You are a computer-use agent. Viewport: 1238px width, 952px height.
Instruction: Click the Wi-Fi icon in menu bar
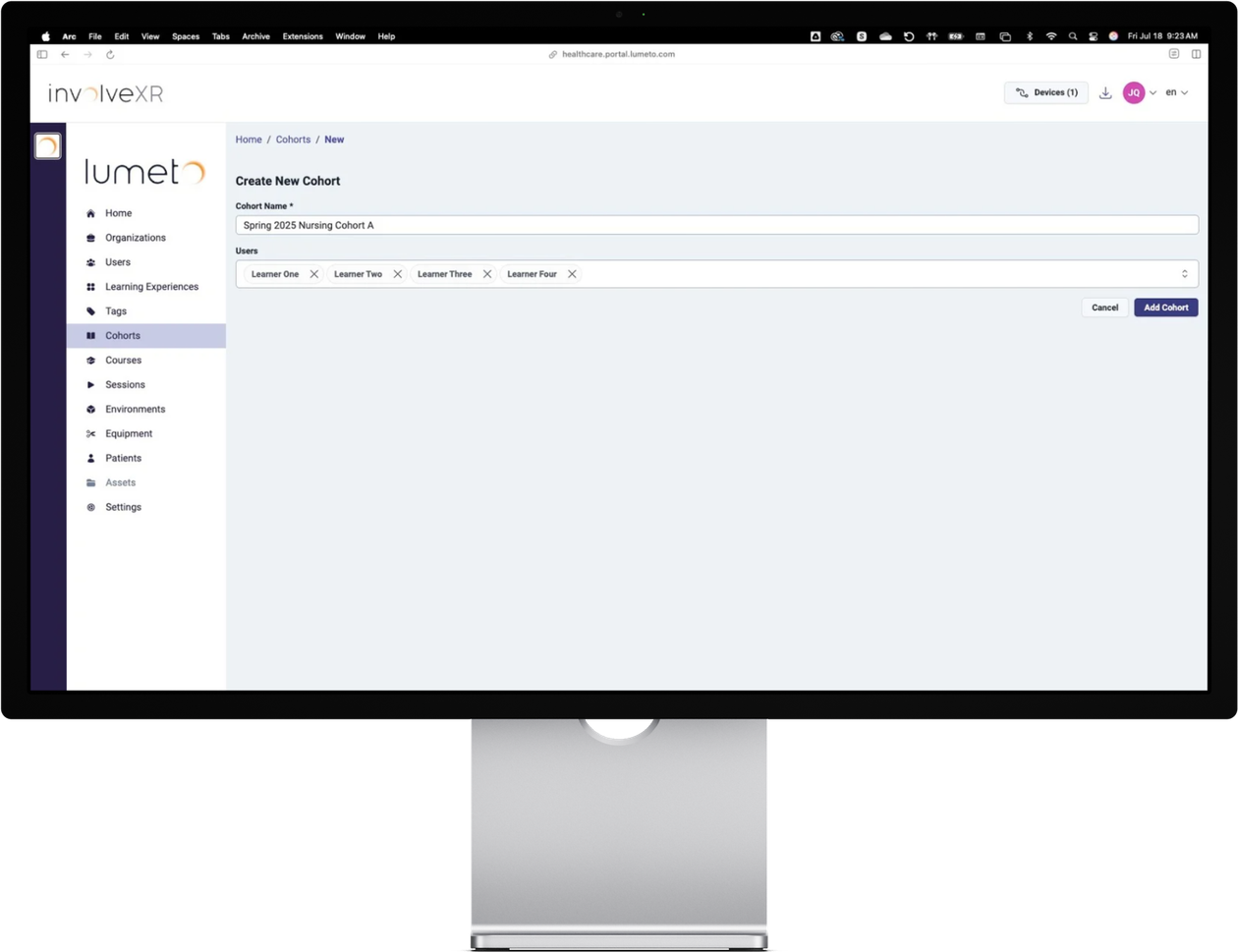click(x=1051, y=36)
